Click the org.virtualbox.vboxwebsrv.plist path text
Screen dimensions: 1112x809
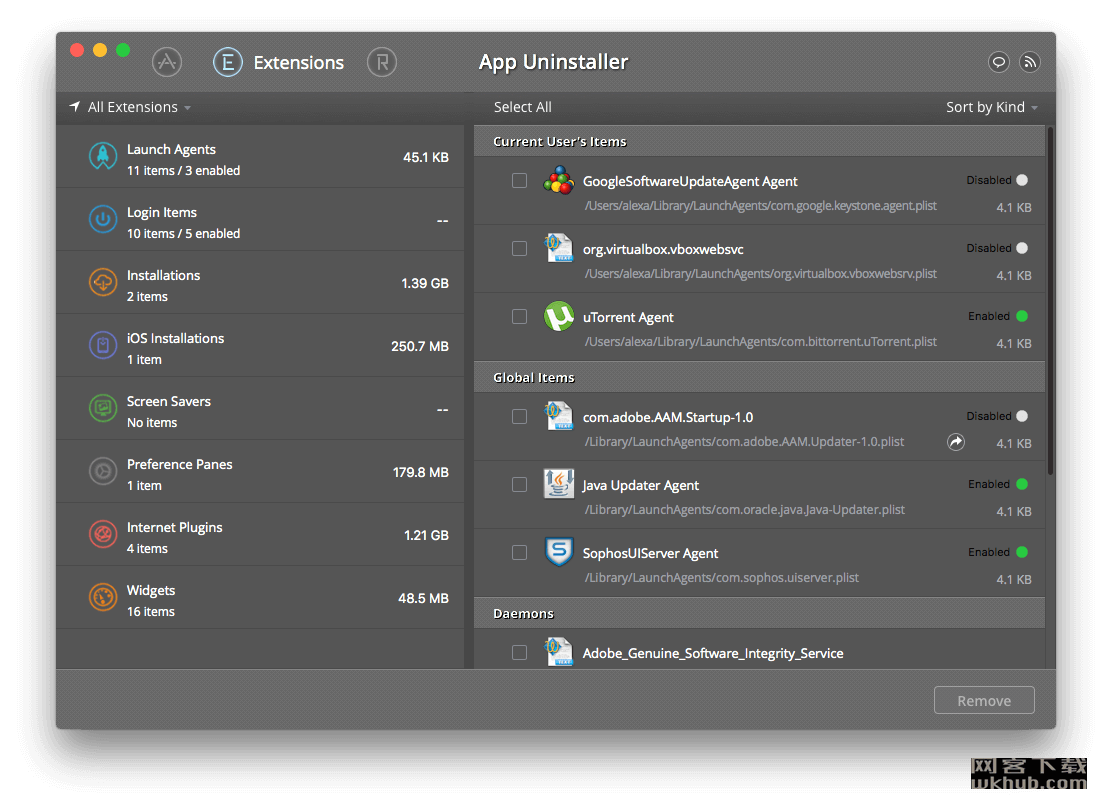point(760,274)
